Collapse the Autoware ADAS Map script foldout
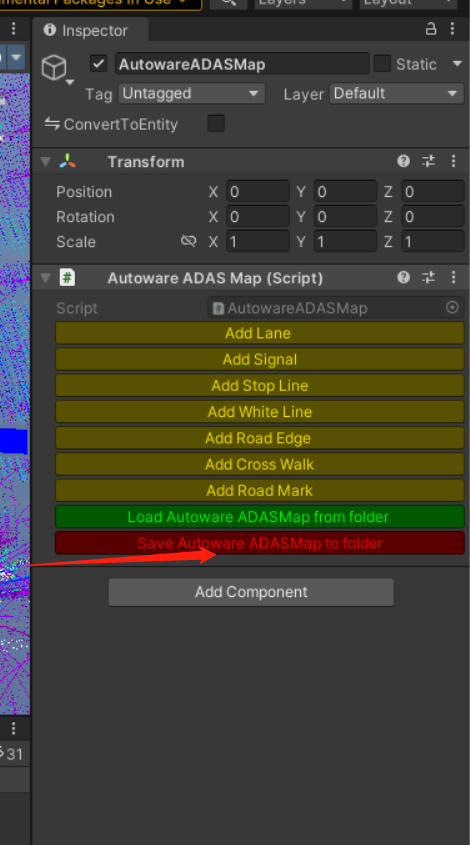 point(46,278)
